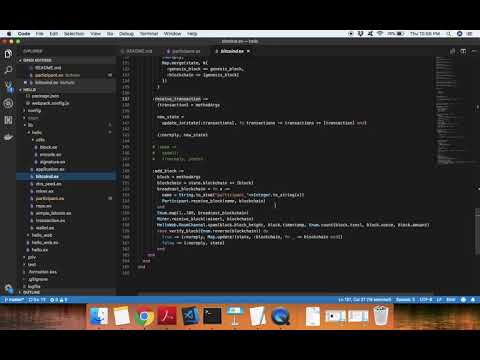Open the Debug view in activity bar

[x=8, y=103]
